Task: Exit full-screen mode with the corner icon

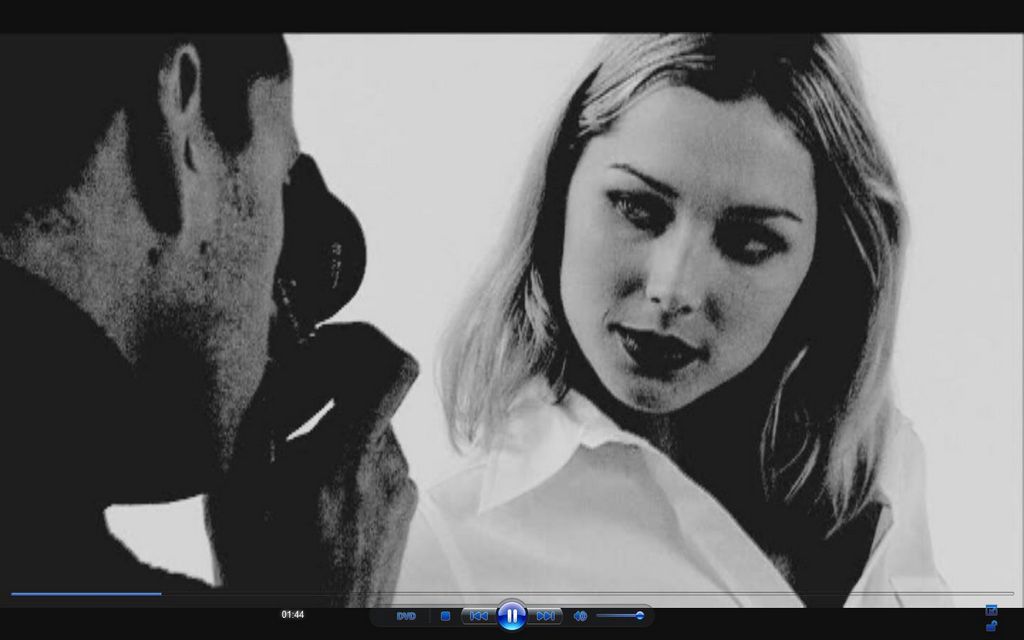Action: (991, 611)
